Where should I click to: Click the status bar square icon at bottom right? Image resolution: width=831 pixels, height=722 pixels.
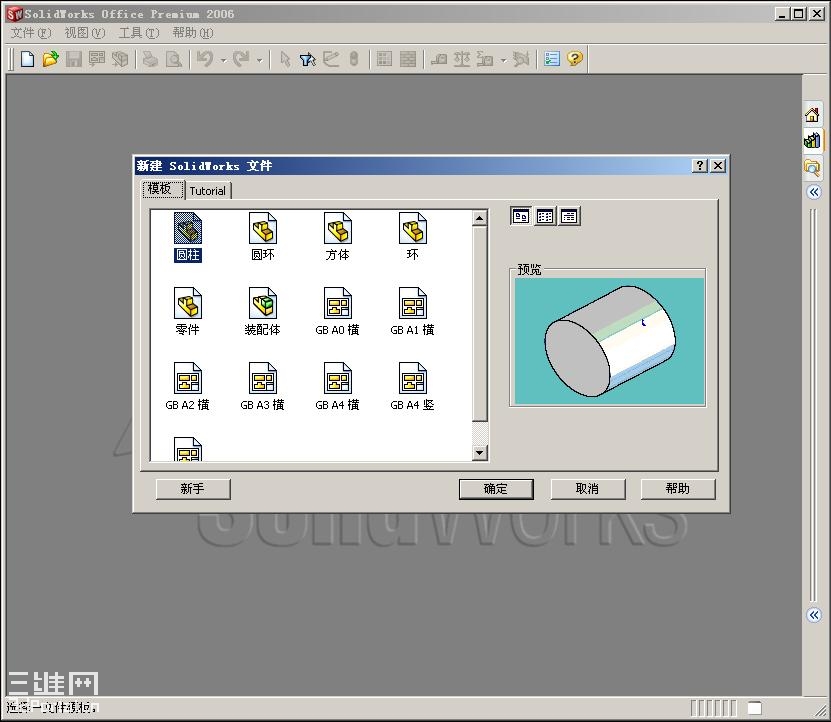(755, 707)
